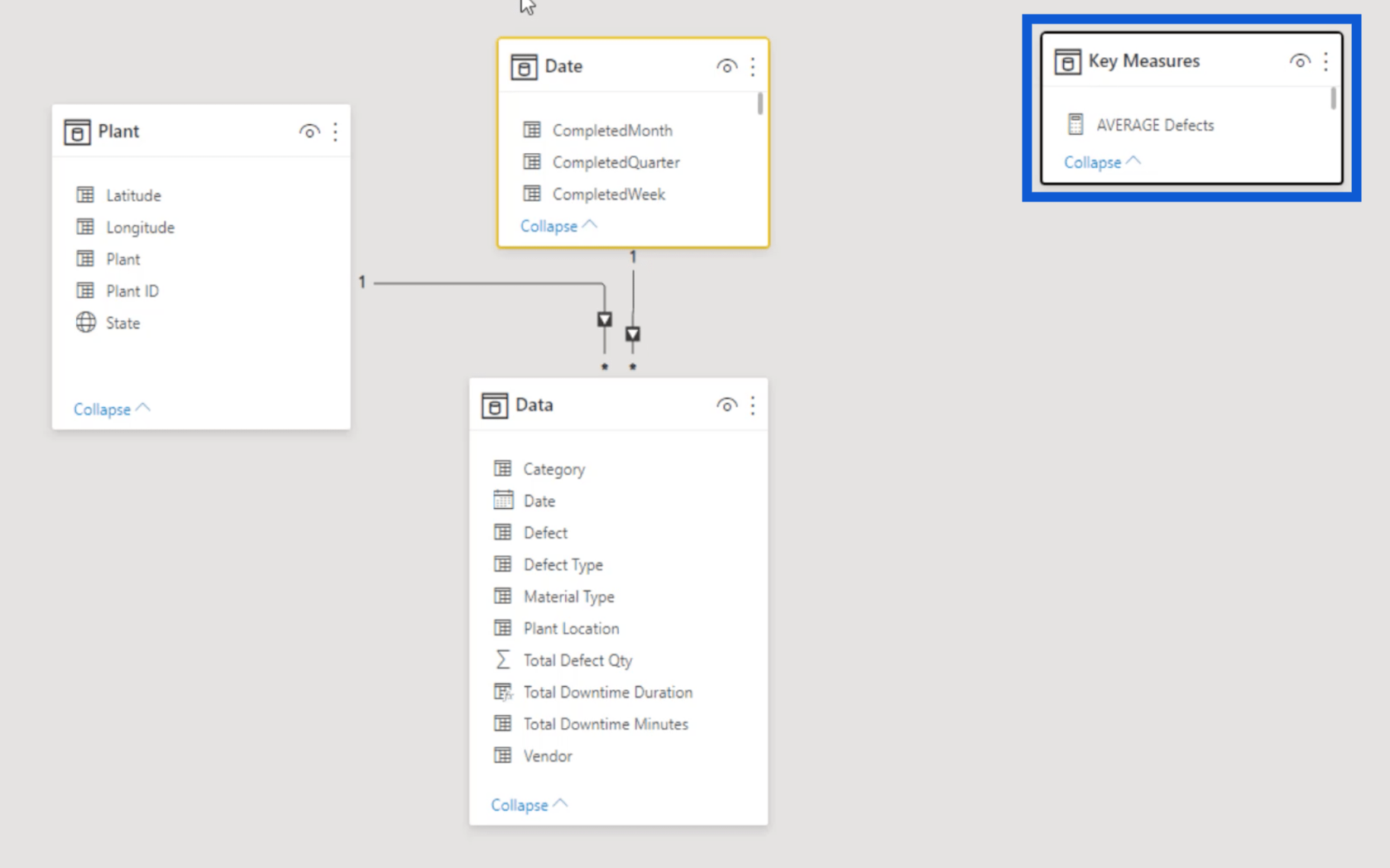Click the Total Defect Qty sigma icon
This screenshot has width=1390, height=868.
click(x=502, y=659)
